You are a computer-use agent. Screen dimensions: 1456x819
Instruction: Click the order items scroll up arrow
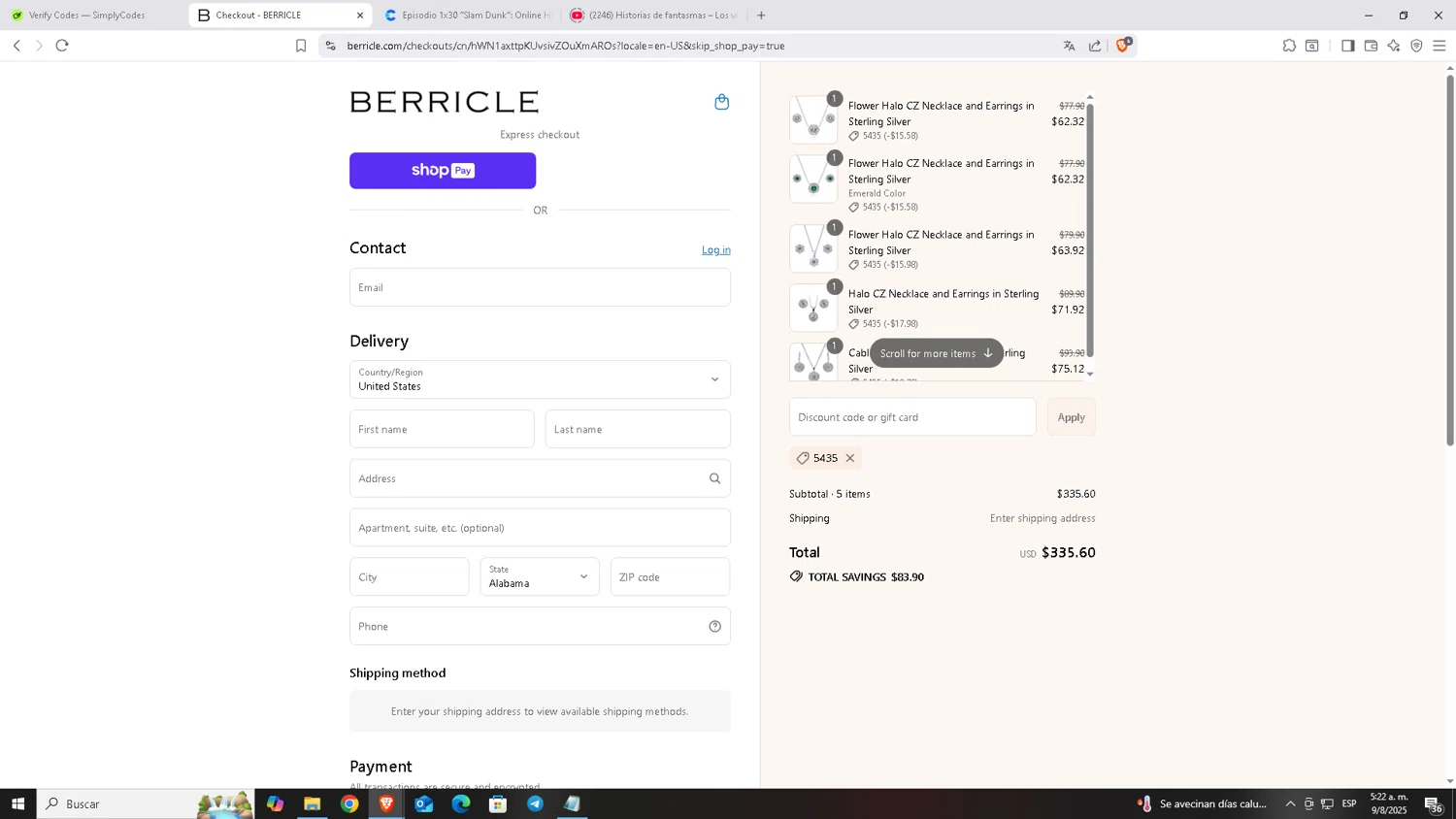pyautogui.click(x=1090, y=97)
